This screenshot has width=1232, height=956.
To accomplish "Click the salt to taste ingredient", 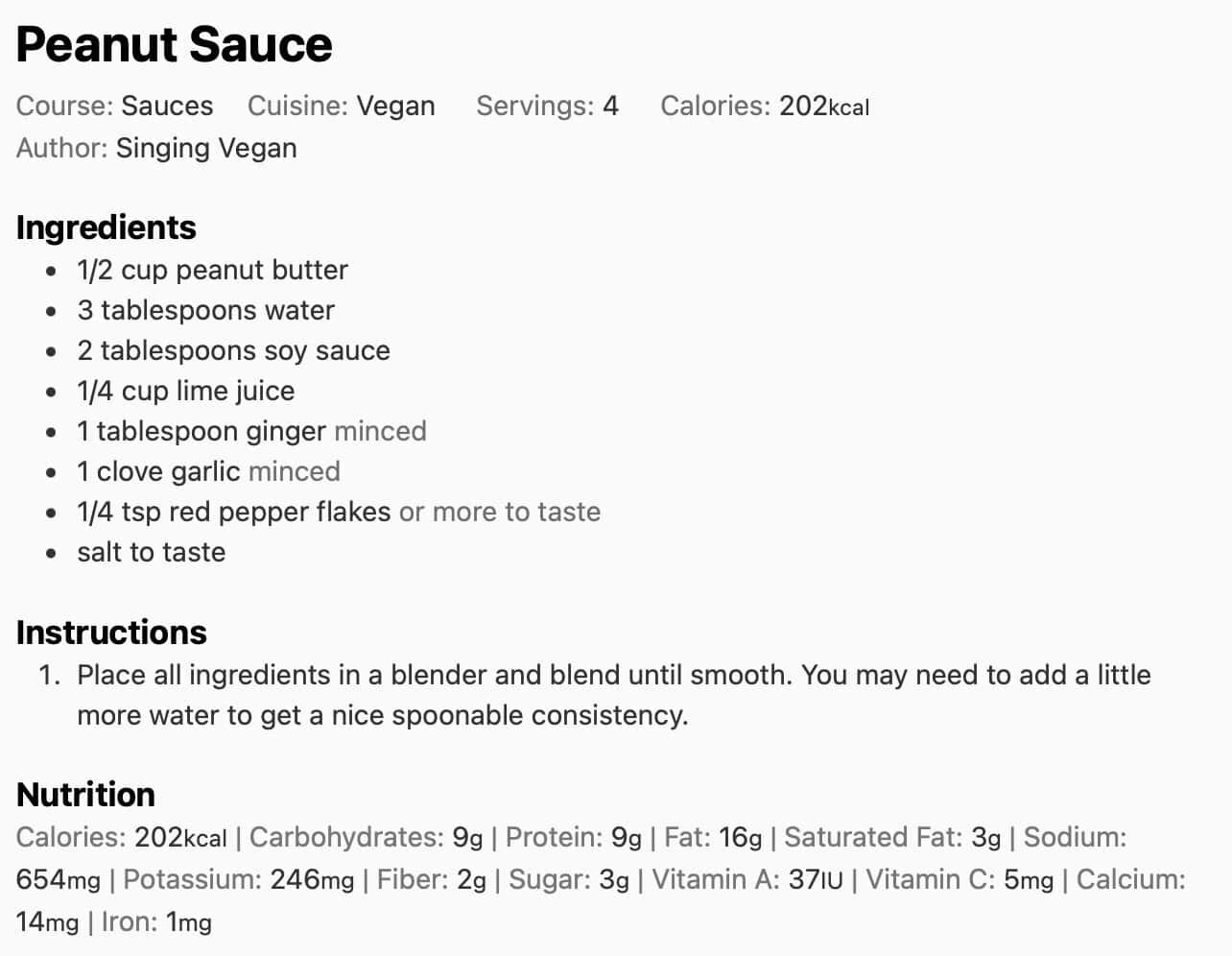I will 152,552.
